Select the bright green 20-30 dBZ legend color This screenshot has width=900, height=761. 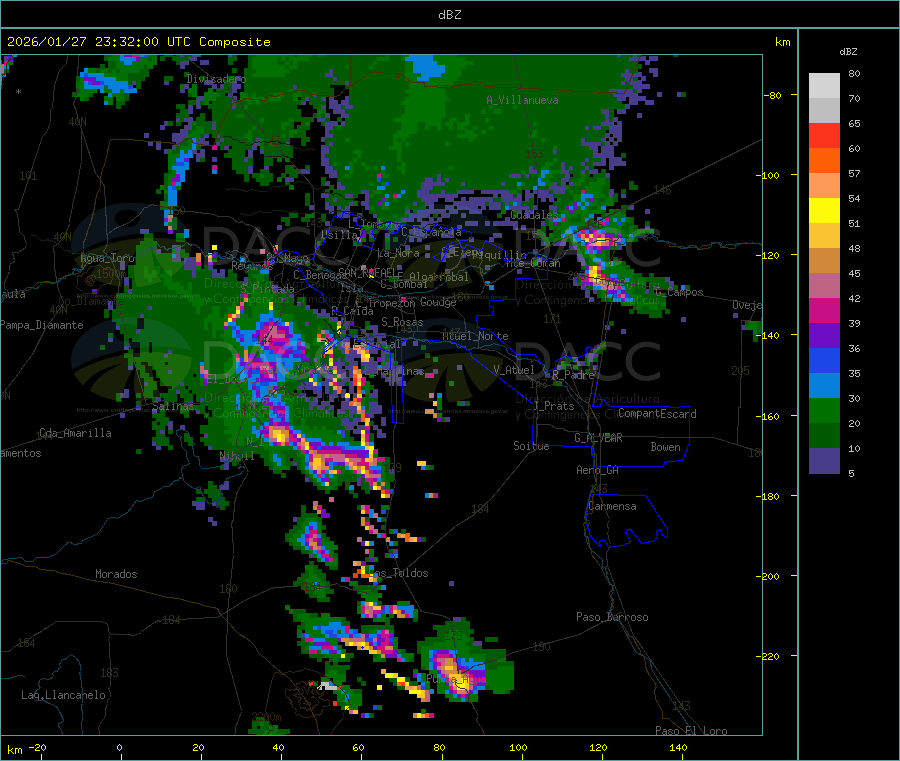(x=824, y=411)
